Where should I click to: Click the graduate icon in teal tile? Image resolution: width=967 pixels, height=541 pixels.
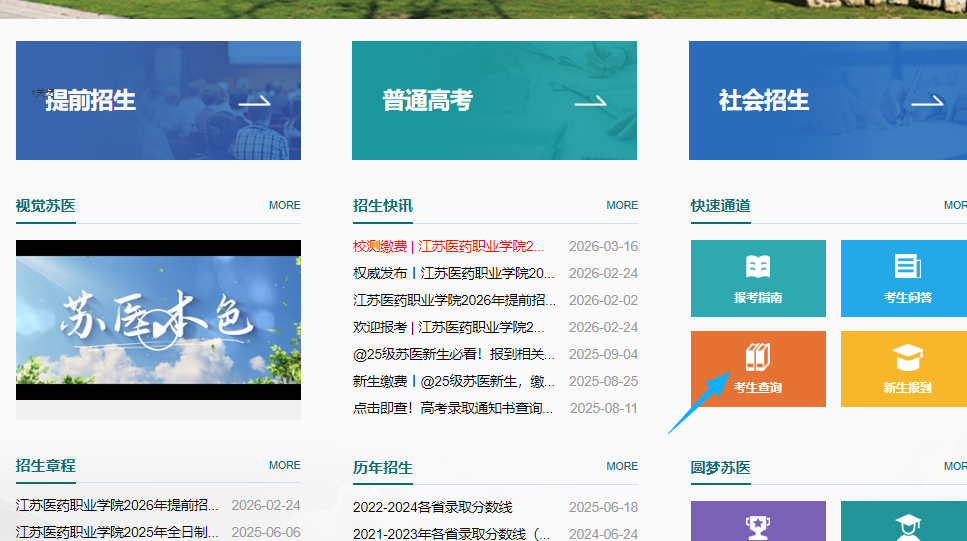[907, 524]
